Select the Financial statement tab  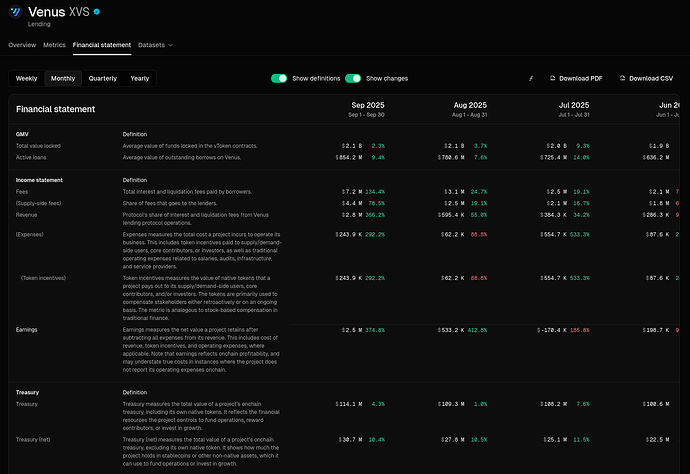coord(101,45)
